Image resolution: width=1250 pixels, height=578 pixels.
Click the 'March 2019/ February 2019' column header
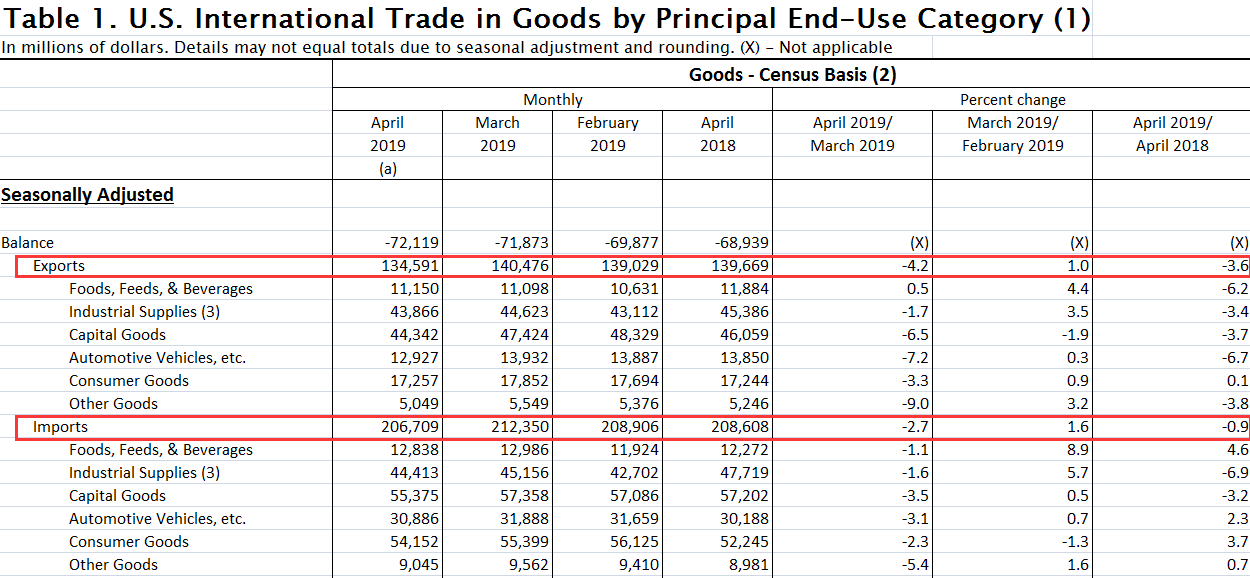click(1012, 134)
